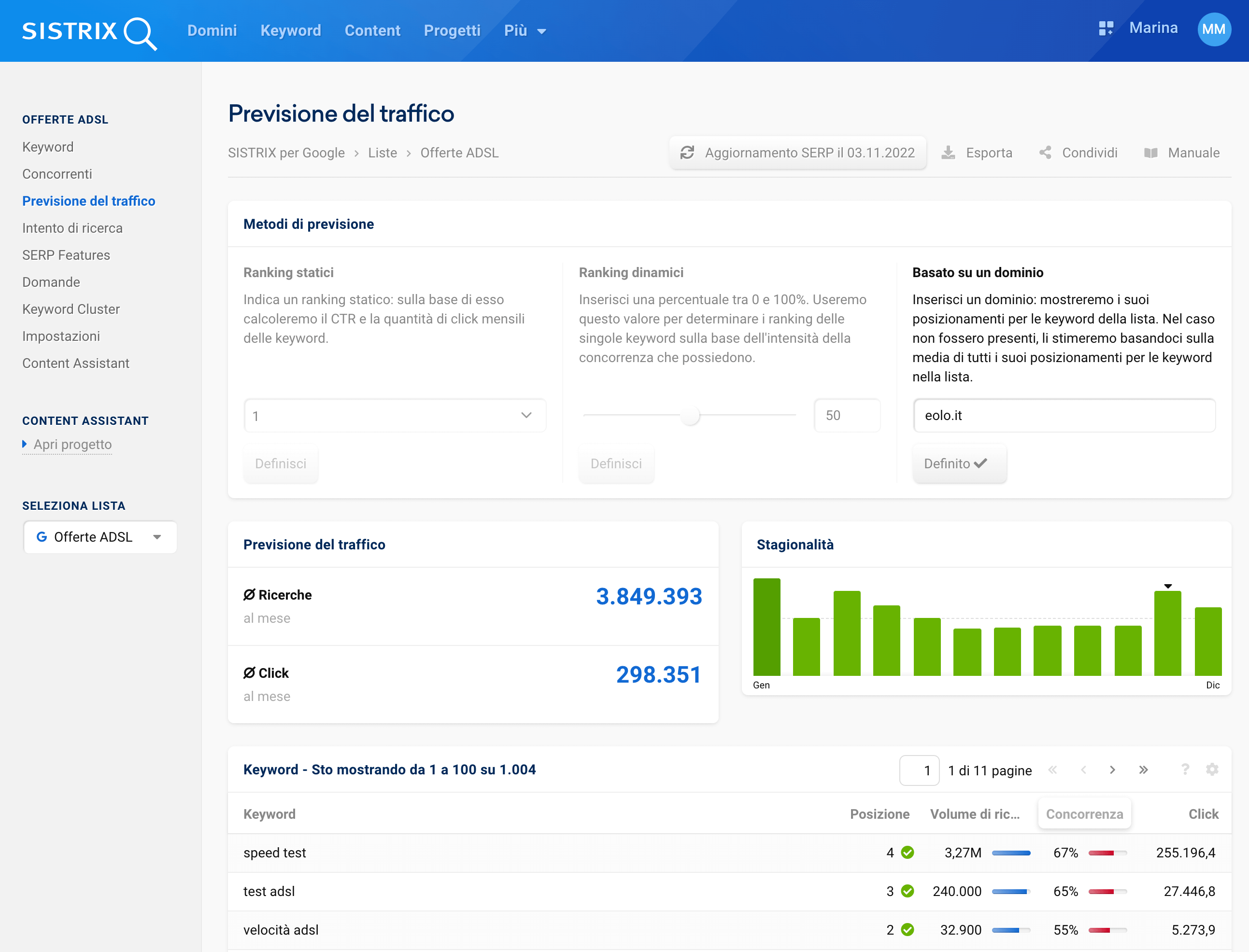Click the Definisci button under Ranking statici
This screenshot has width=1249, height=952.
[x=281, y=463]
